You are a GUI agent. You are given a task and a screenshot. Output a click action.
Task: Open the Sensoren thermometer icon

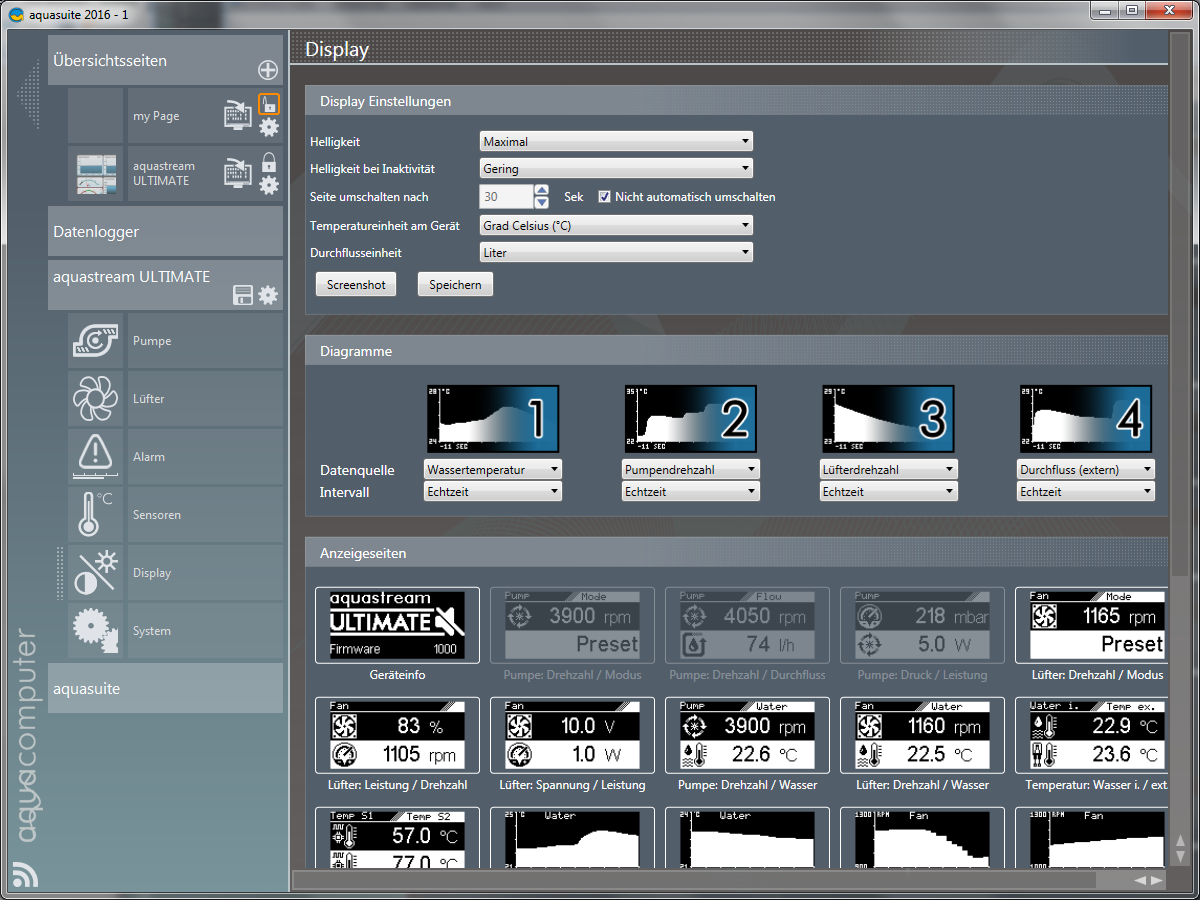[x=96, y=515]
